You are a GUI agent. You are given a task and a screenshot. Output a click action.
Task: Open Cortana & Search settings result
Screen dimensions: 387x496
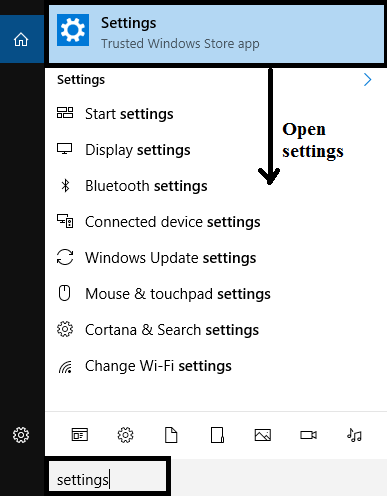(x=216, y=330)
